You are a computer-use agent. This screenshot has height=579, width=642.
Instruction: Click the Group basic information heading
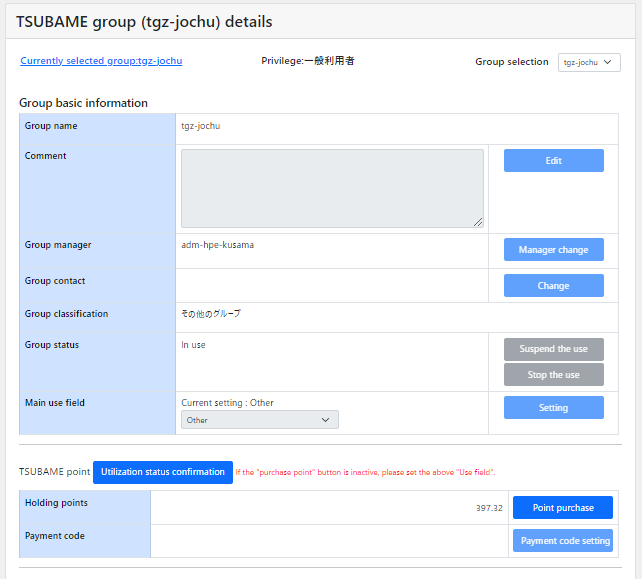tap(84, 103)
